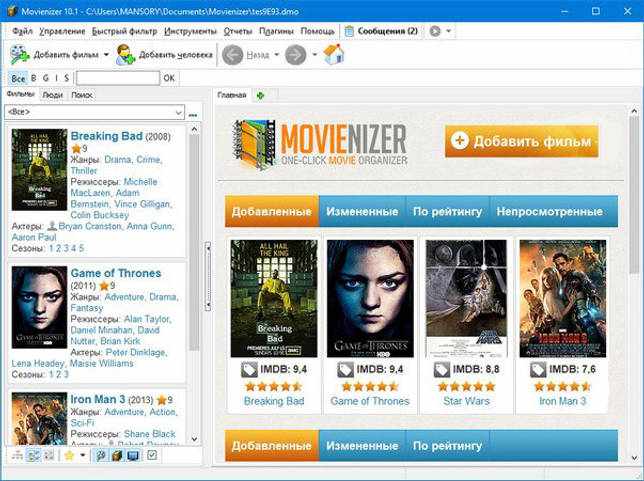Click the tag icon beside Breaking Bad IMDB 9,4
Image resolution: width=644 pixels, height=481 pixels.
click(249, 370)
